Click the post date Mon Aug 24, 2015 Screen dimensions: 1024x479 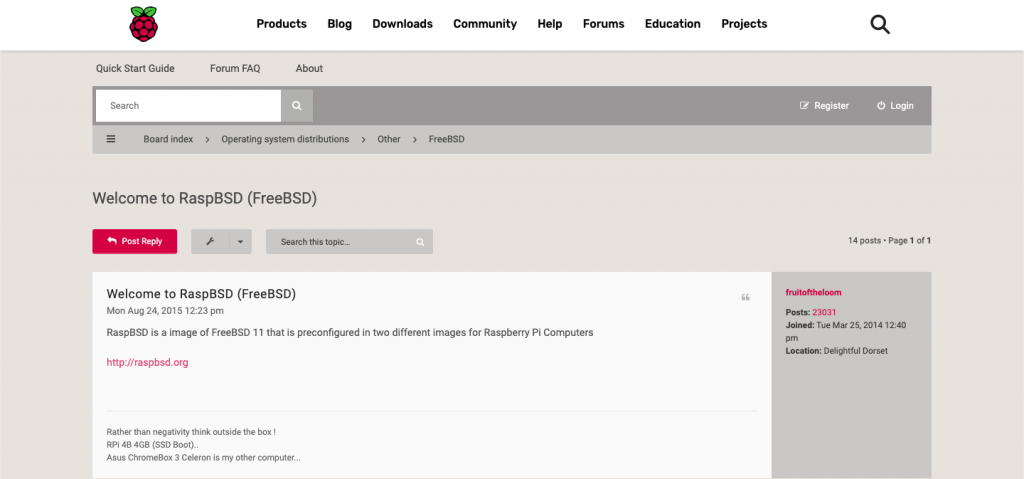[165, 310]
